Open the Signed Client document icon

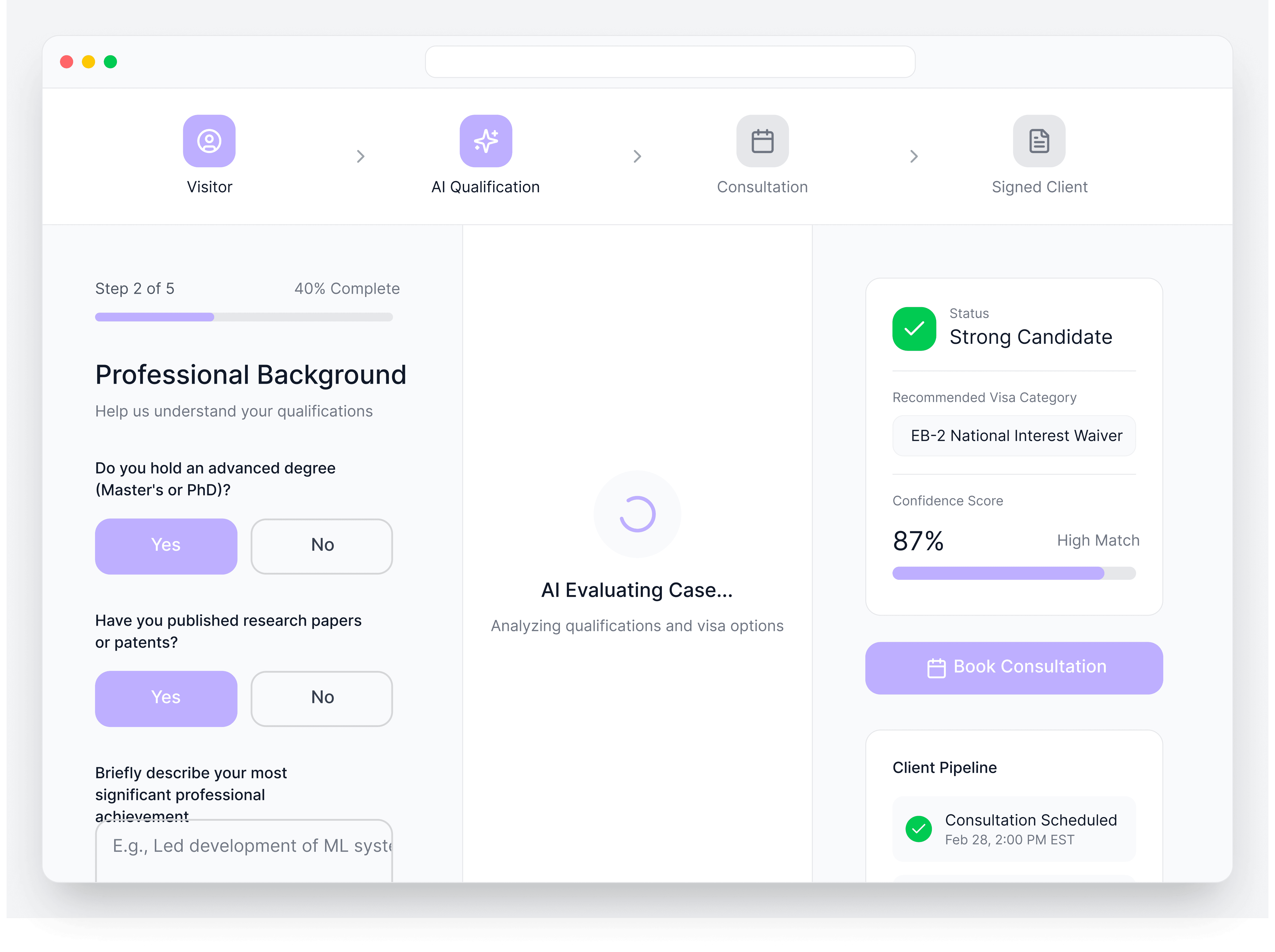[x=1039, y=141]
